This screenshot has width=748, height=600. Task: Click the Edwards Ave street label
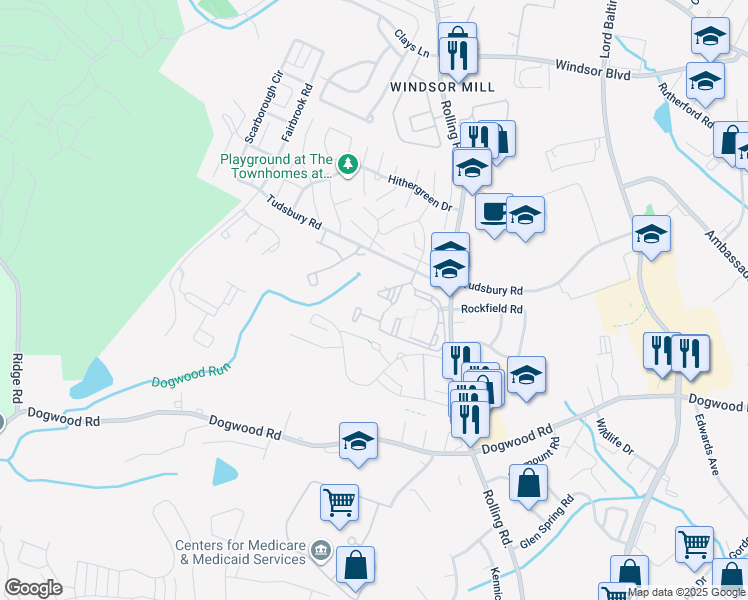pyautogui.click(x=706, y=444)
